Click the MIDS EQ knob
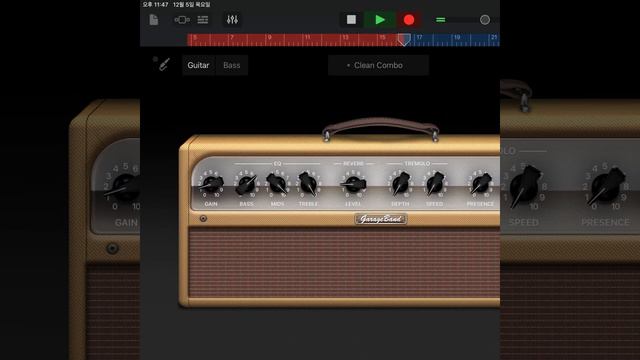 [277, 184]
